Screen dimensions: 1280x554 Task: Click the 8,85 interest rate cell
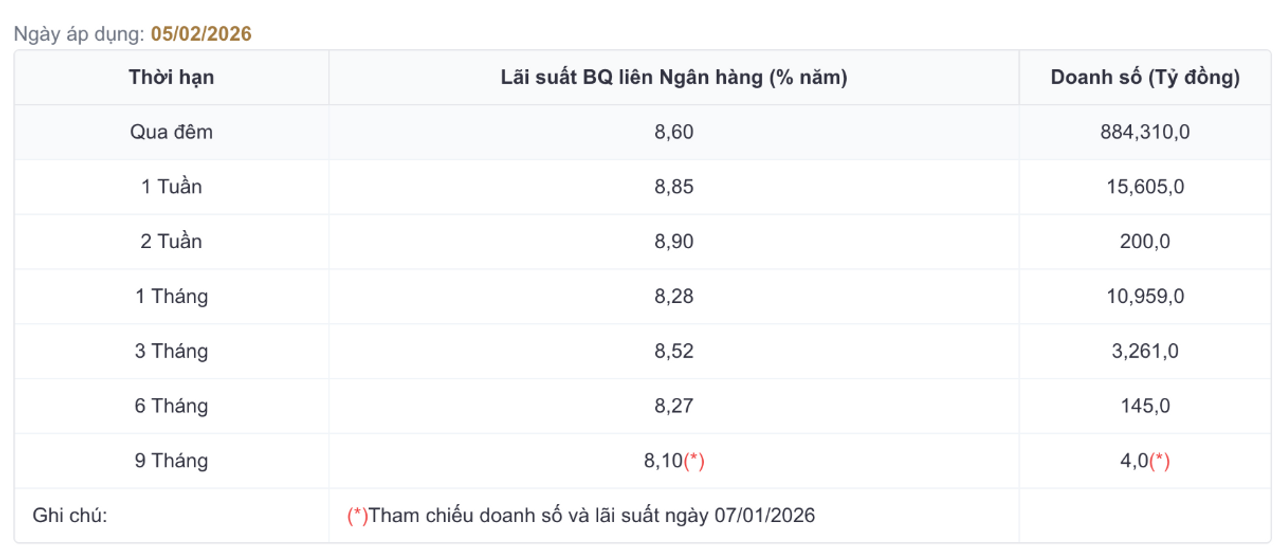coord(673,187)
